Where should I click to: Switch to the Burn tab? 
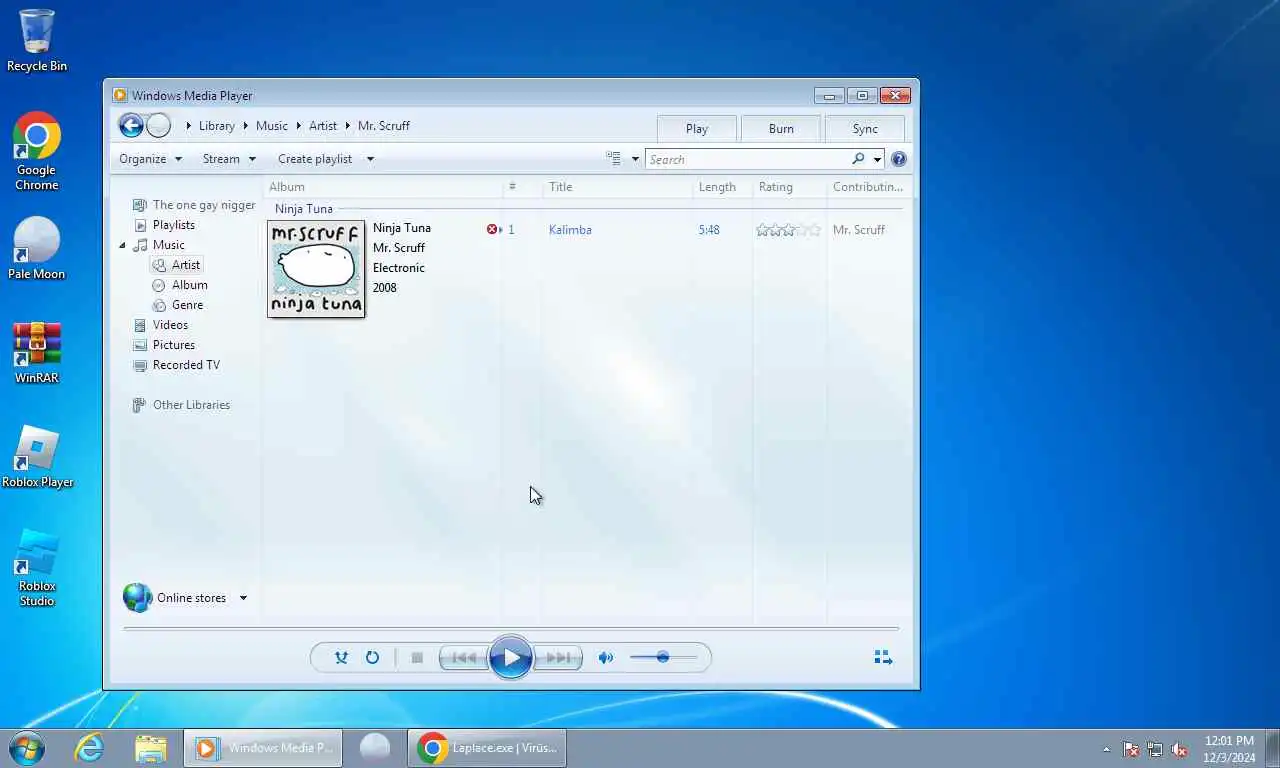781,128
